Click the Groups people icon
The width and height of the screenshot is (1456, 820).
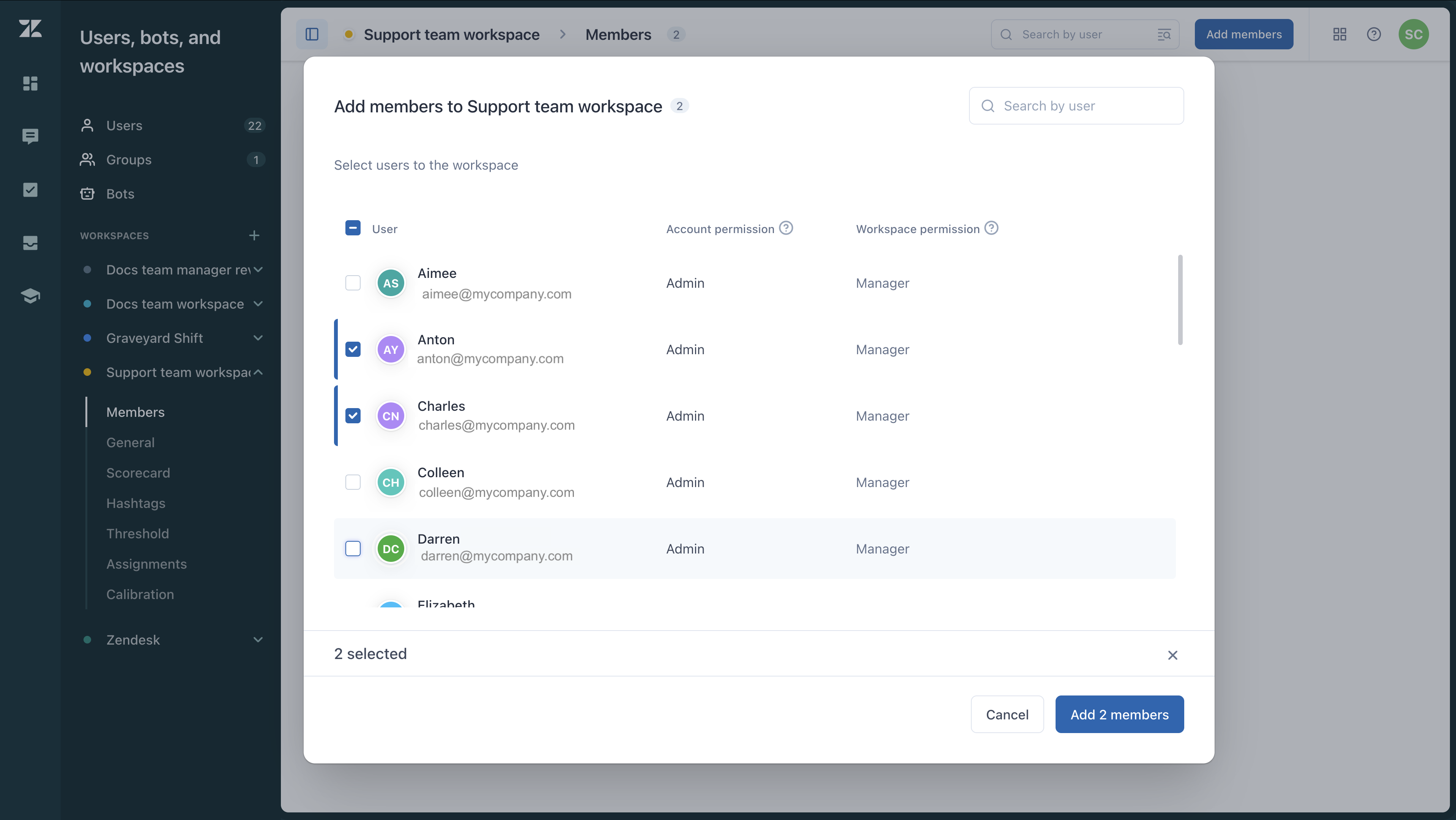click(87, 160)
